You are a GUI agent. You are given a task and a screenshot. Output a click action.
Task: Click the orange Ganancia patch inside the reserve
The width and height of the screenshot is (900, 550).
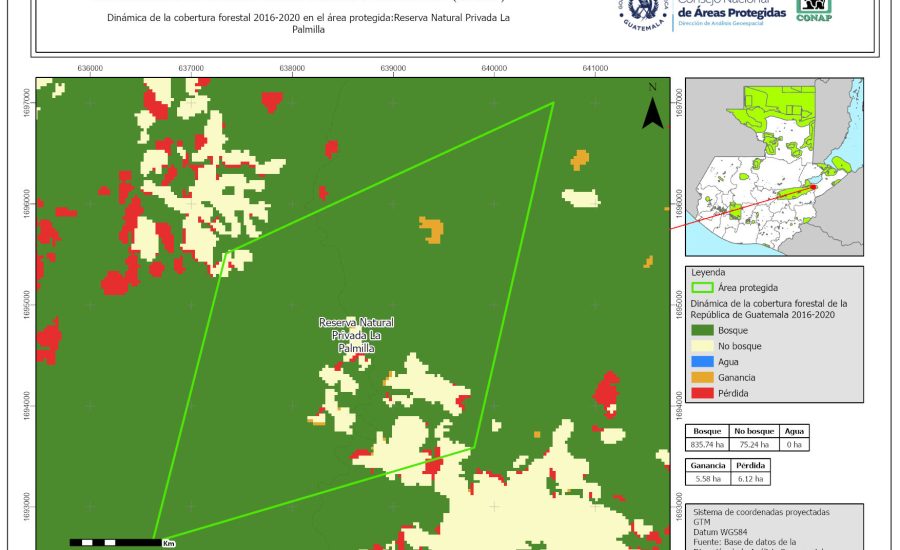pyautogui.click(x=432, y=229)
